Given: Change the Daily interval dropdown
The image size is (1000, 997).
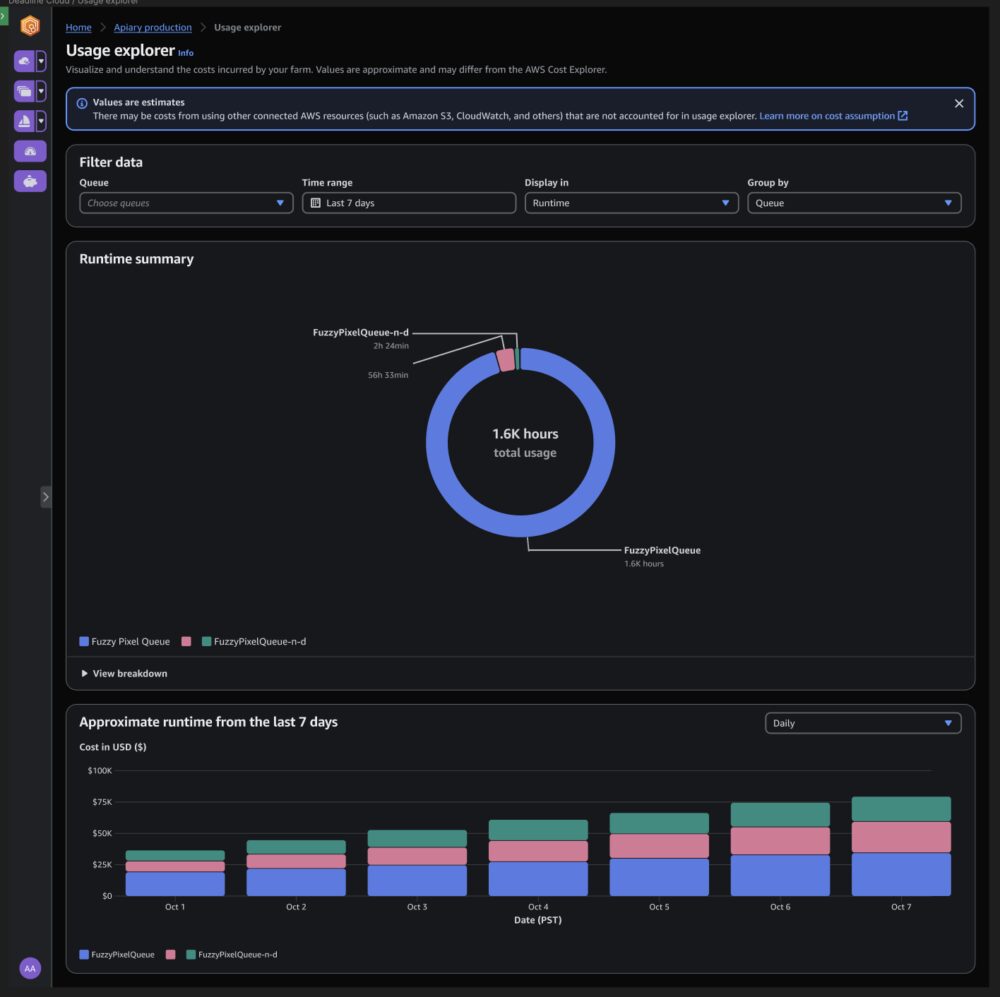Looking at the screenshot, I should coord(862,723).
